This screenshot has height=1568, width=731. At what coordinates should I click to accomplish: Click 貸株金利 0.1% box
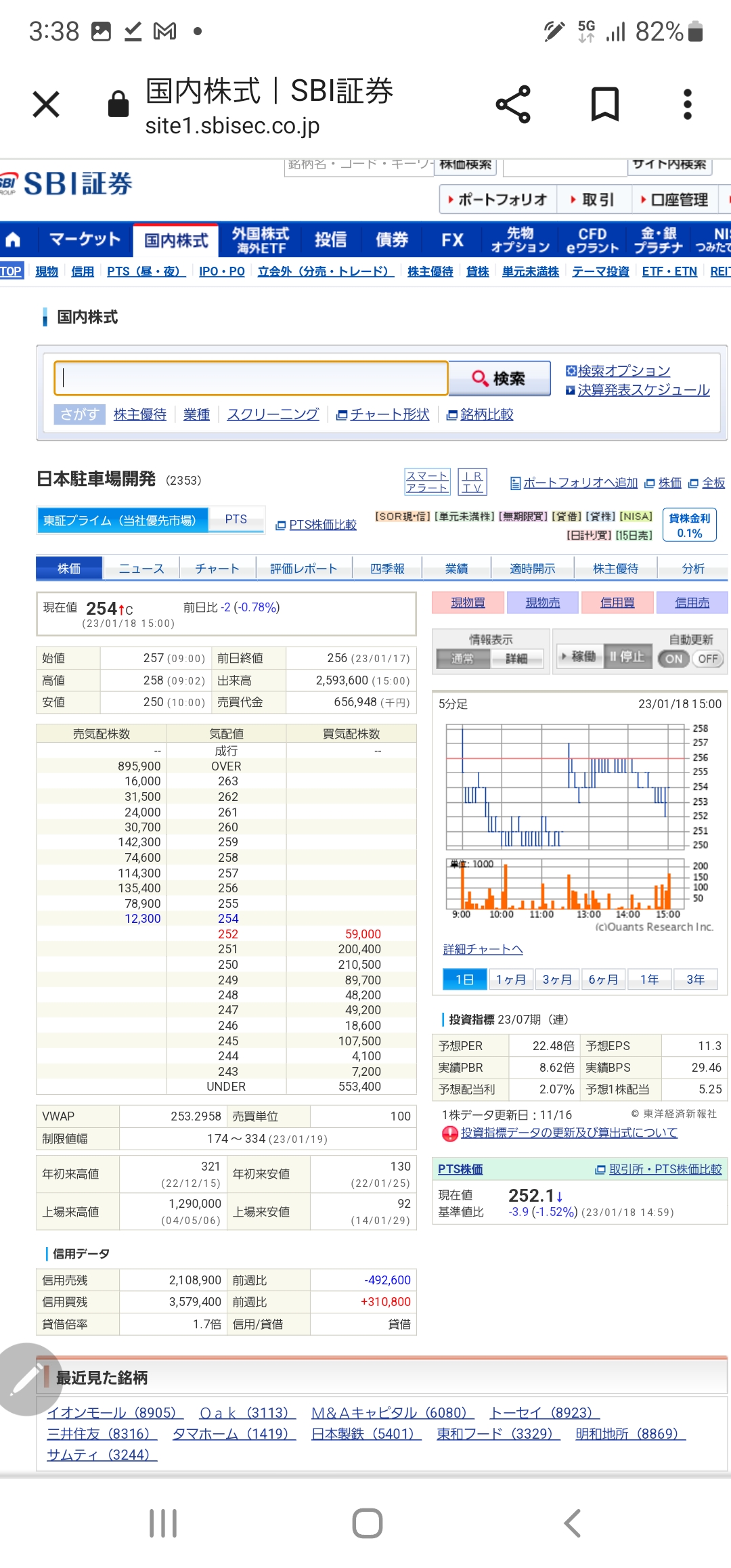pyautogui.click(x=690, y=525)
